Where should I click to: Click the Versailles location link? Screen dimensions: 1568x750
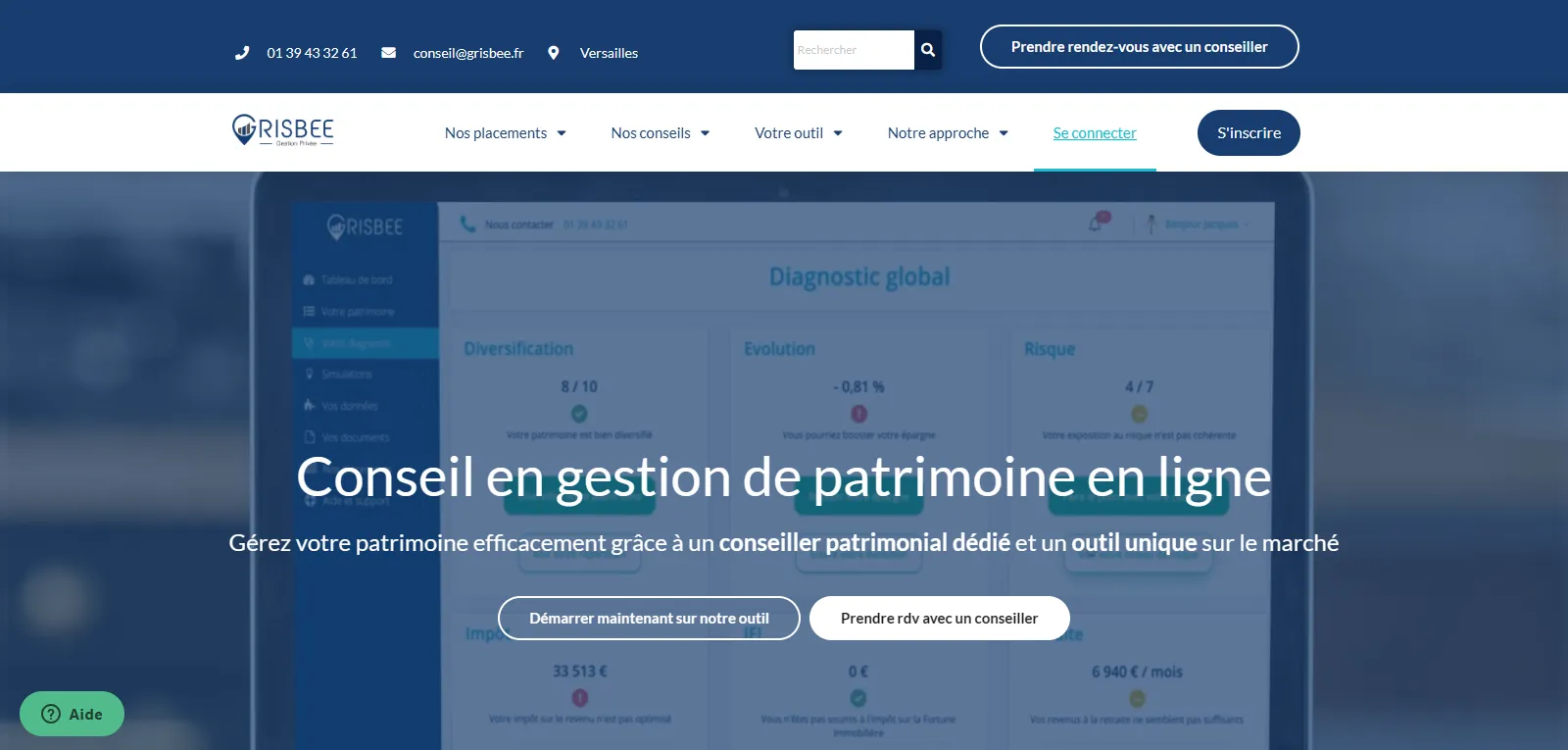[609, 53]
